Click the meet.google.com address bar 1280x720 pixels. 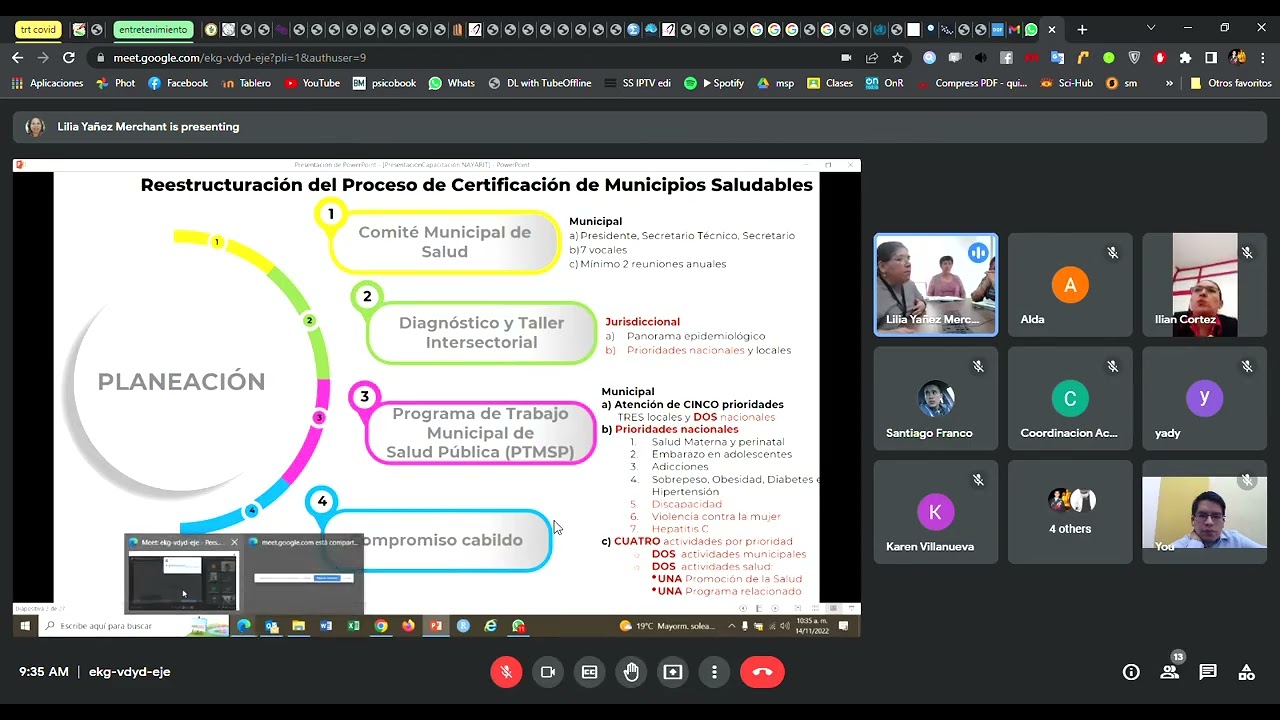460,58
